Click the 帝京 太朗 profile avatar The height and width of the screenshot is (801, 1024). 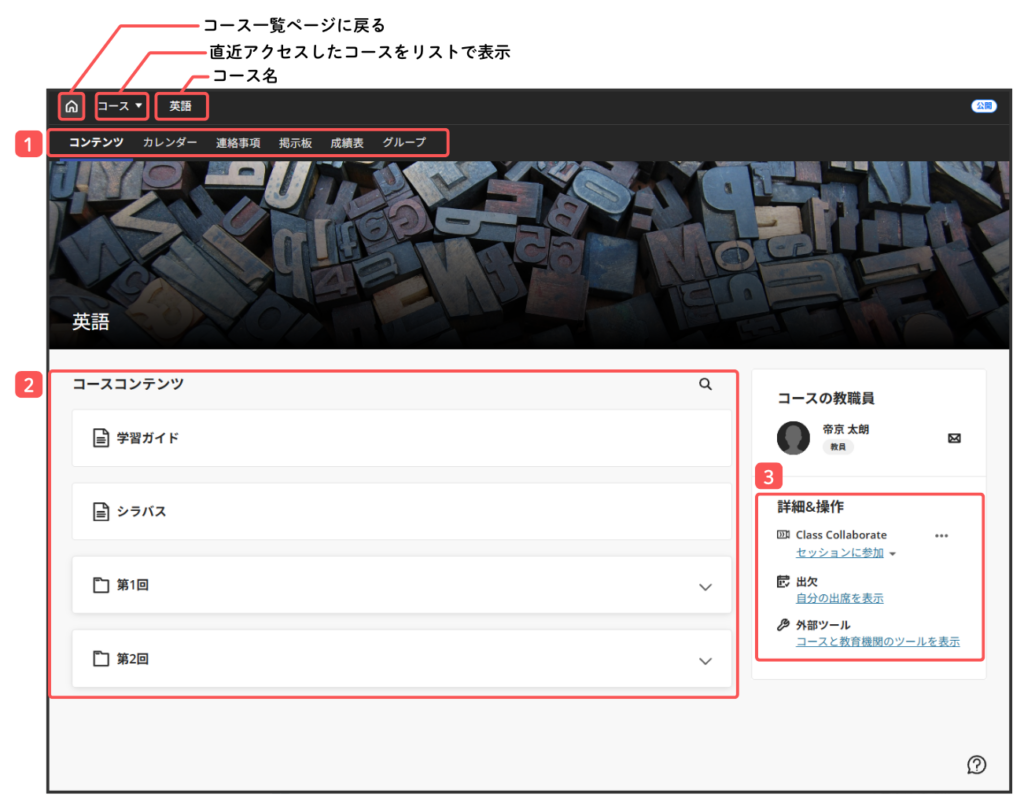pos(793,438)
